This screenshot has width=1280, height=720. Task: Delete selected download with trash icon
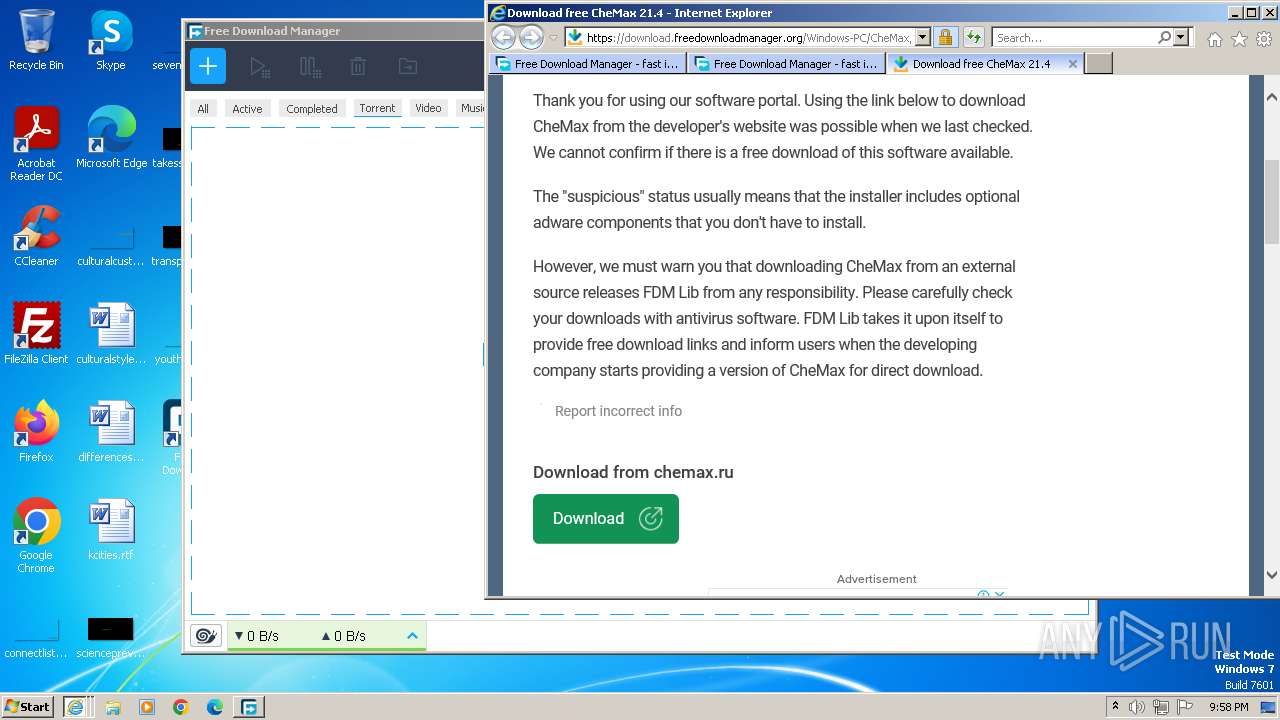[x=358, y=67]
